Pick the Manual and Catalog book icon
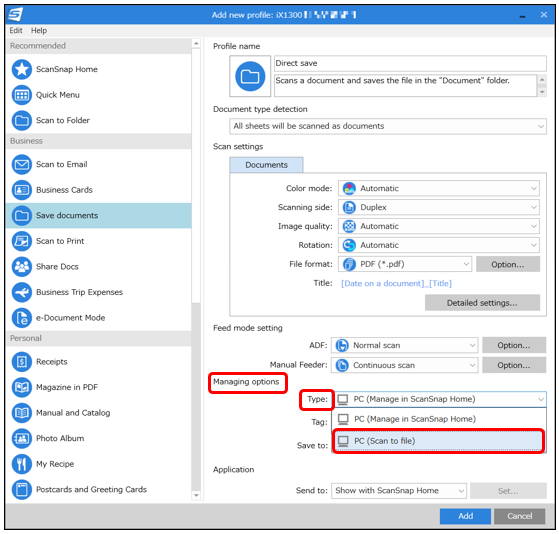The width and height of the screenshot is (559, 534). pos(22,413)
